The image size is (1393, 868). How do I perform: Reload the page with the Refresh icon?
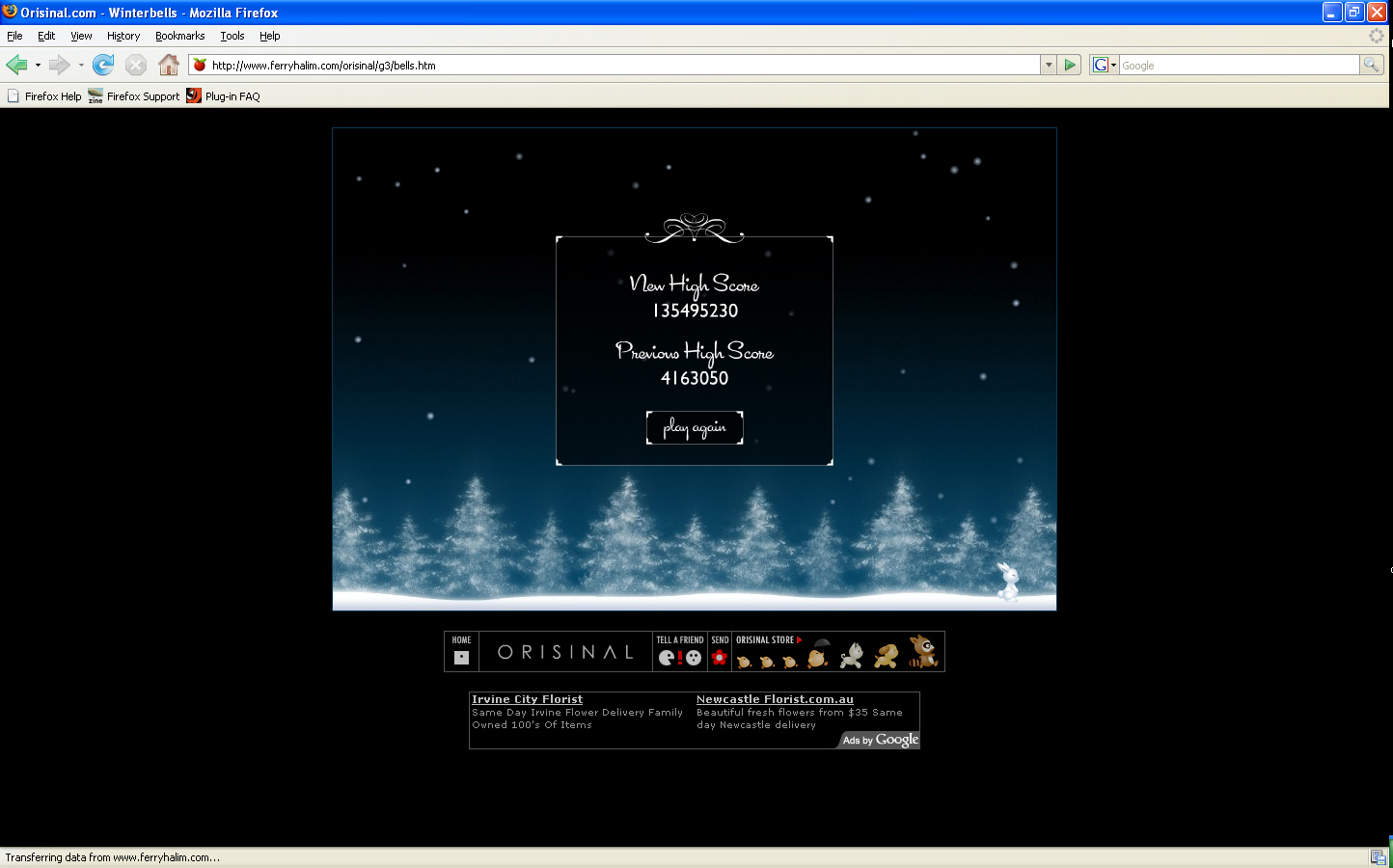click(x=103, y=66)
